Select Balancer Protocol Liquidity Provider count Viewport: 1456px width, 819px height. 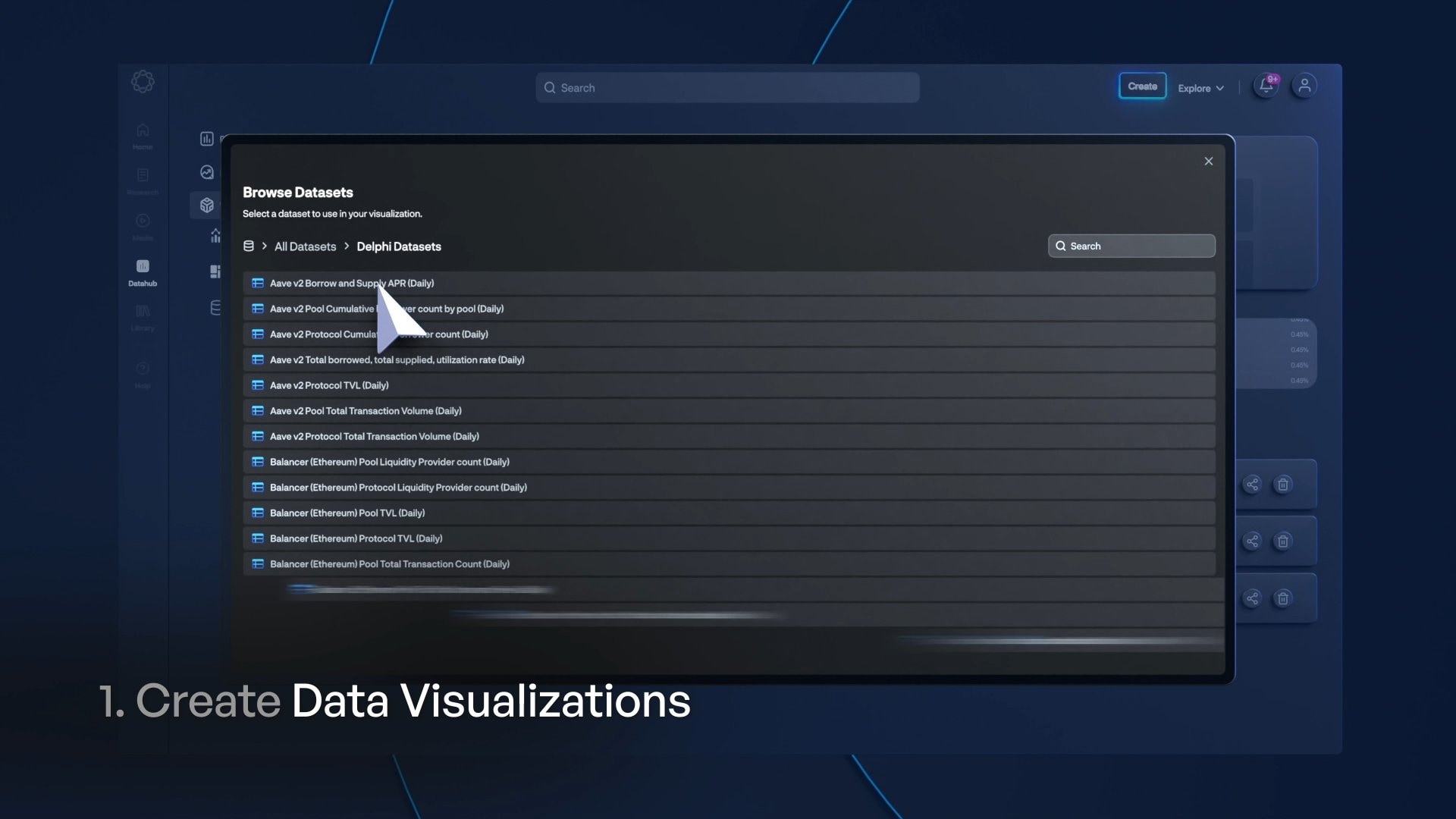click(729, 488)
